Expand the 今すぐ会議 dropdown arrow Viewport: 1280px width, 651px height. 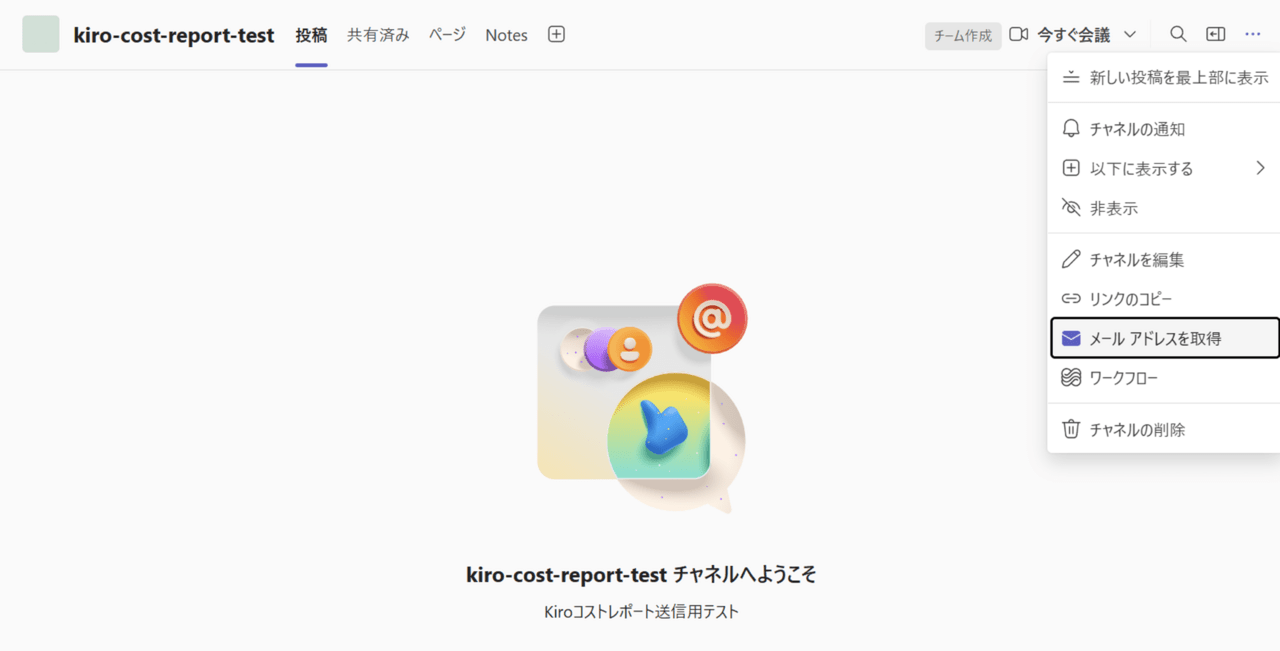pyautogui.click(x=1130, y=35)
